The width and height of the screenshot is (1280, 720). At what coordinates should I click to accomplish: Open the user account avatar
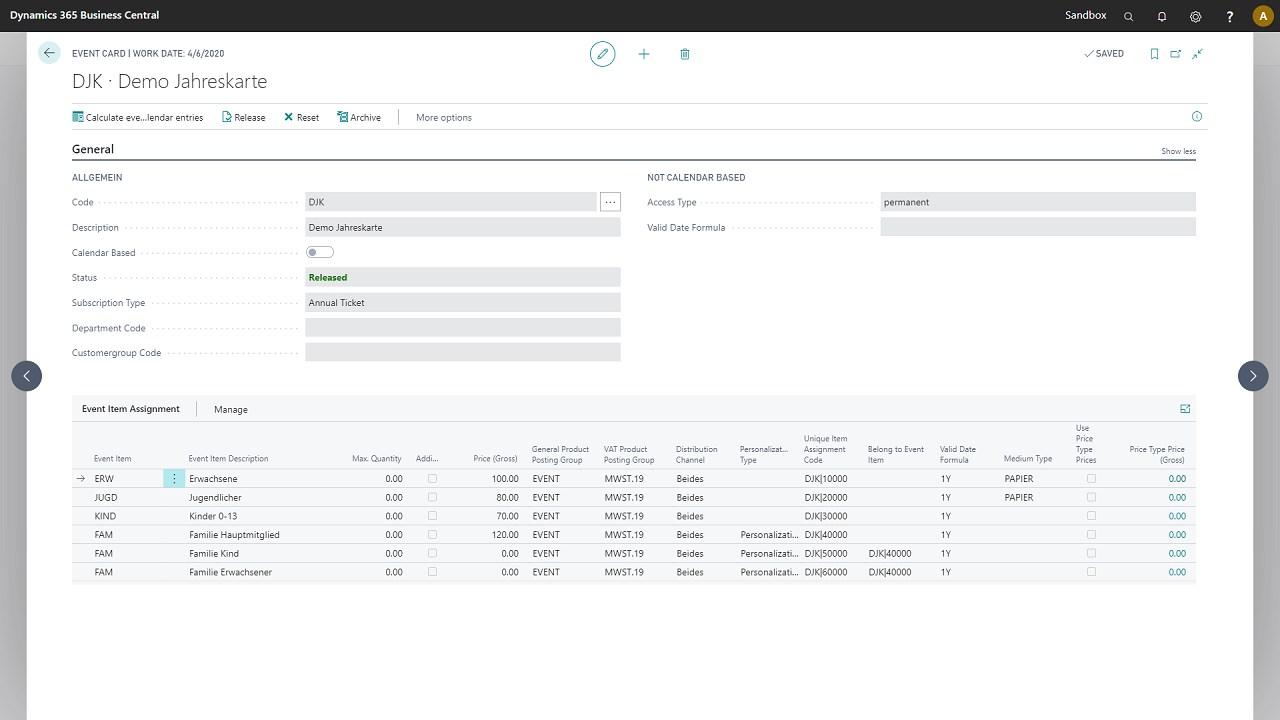(1262, 16)
